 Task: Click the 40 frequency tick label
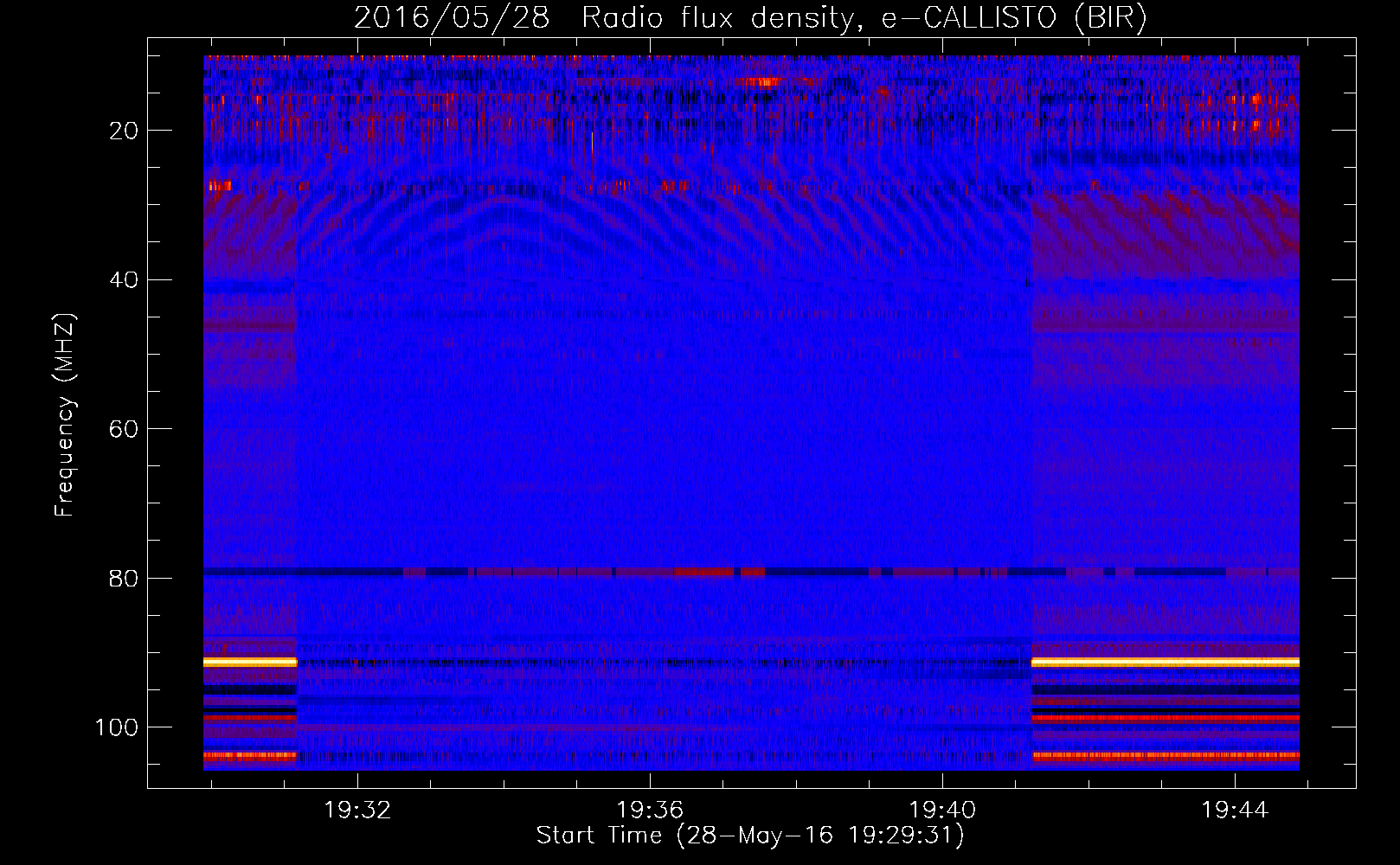(x=124, y=280)
